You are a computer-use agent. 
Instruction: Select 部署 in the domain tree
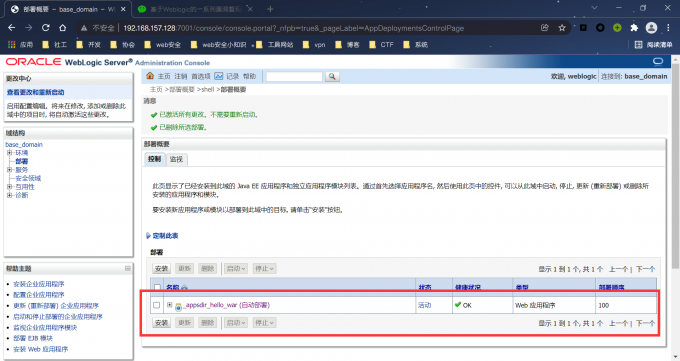click(x=22, y=161)
